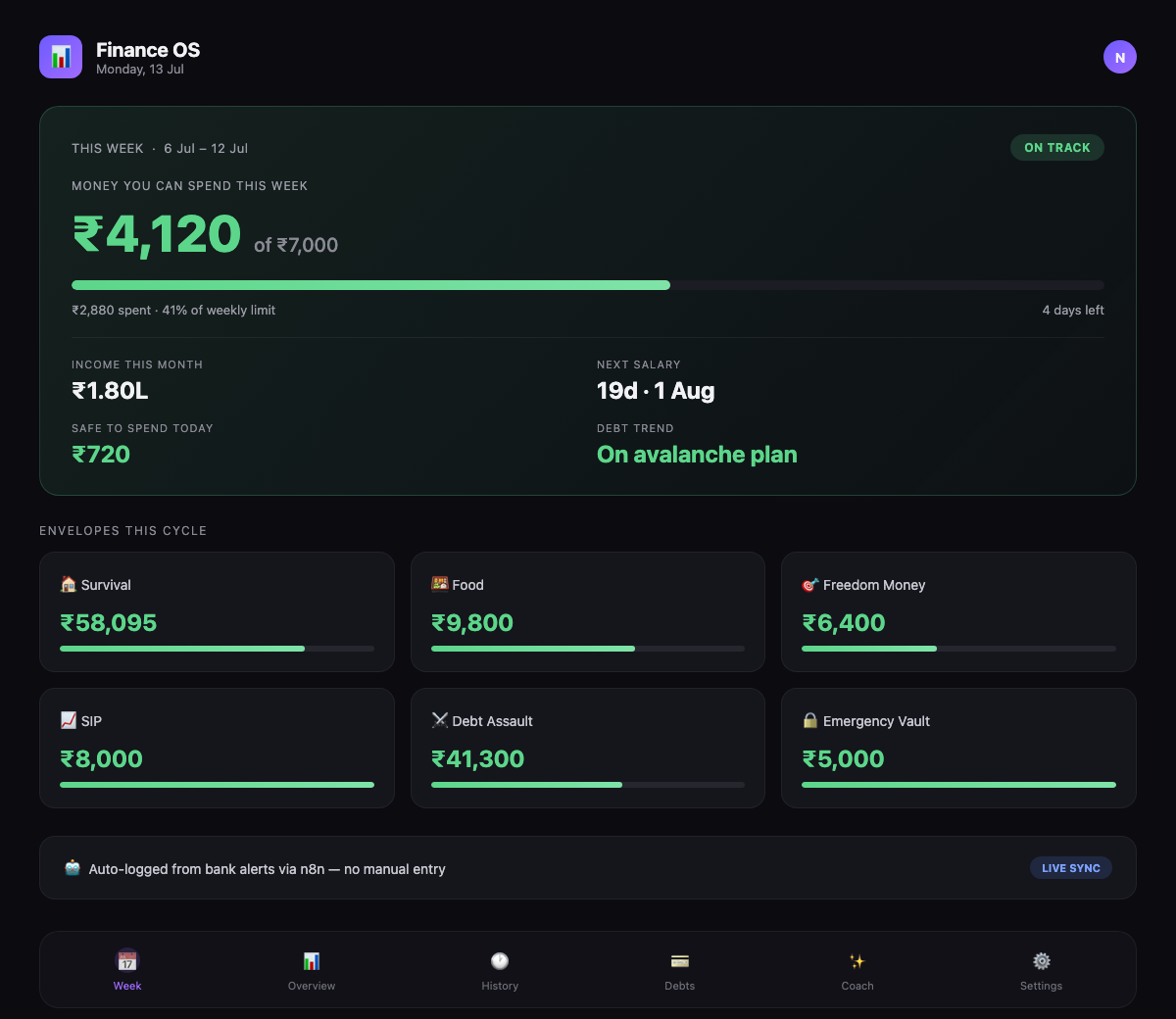Click the SIP chart icon
Viewport: 1176px width, 1019px height.
click(x=69, y=720)
